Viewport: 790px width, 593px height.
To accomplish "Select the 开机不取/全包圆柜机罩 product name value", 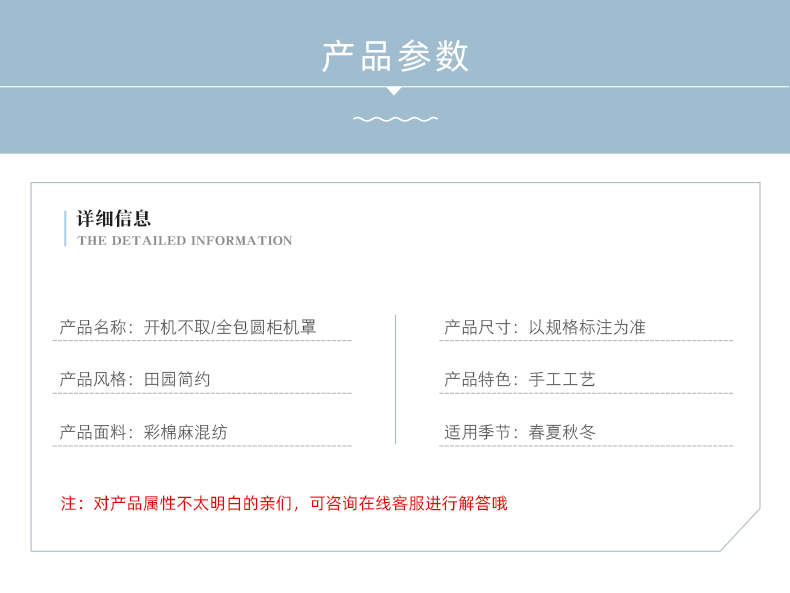I will tap(231, 327).
